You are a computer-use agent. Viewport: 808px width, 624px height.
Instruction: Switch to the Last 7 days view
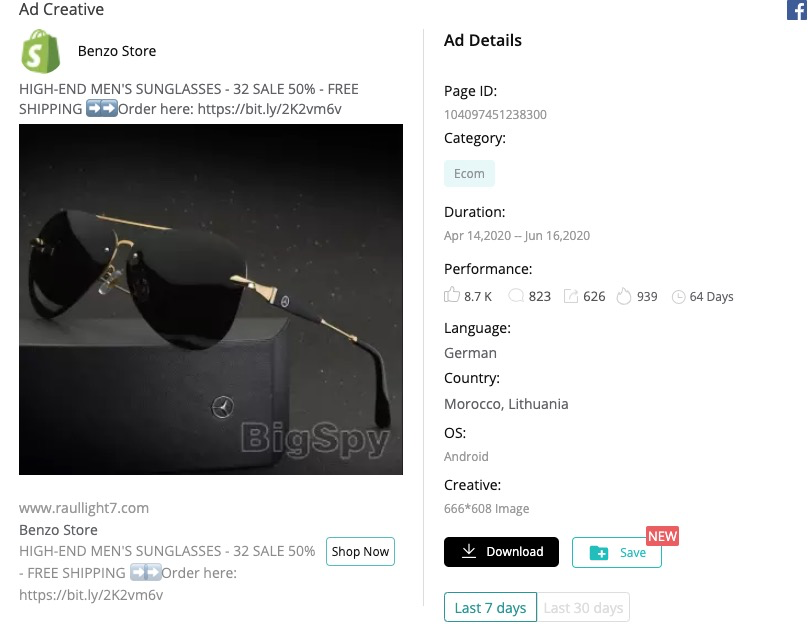coord(490,607)
